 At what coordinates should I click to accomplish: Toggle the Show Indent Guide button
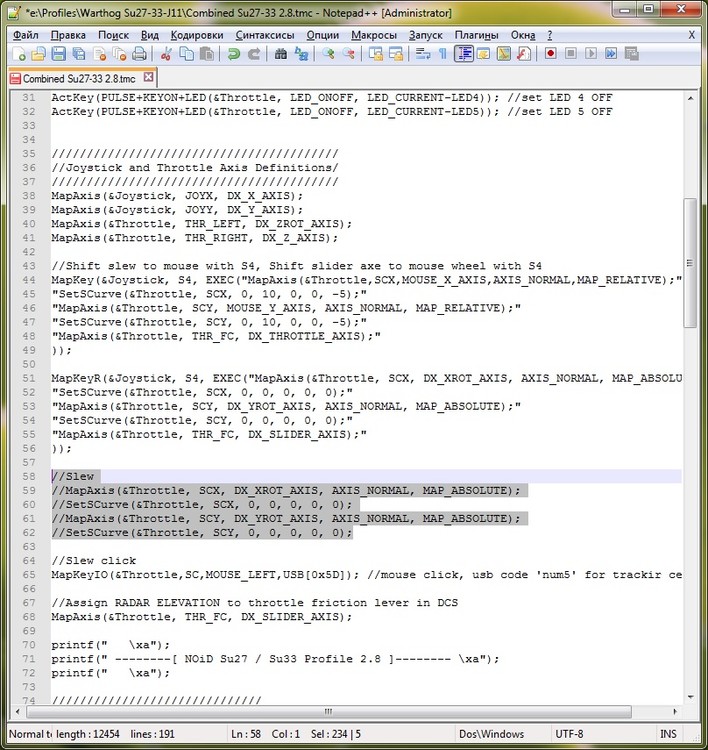click(463, 54)
